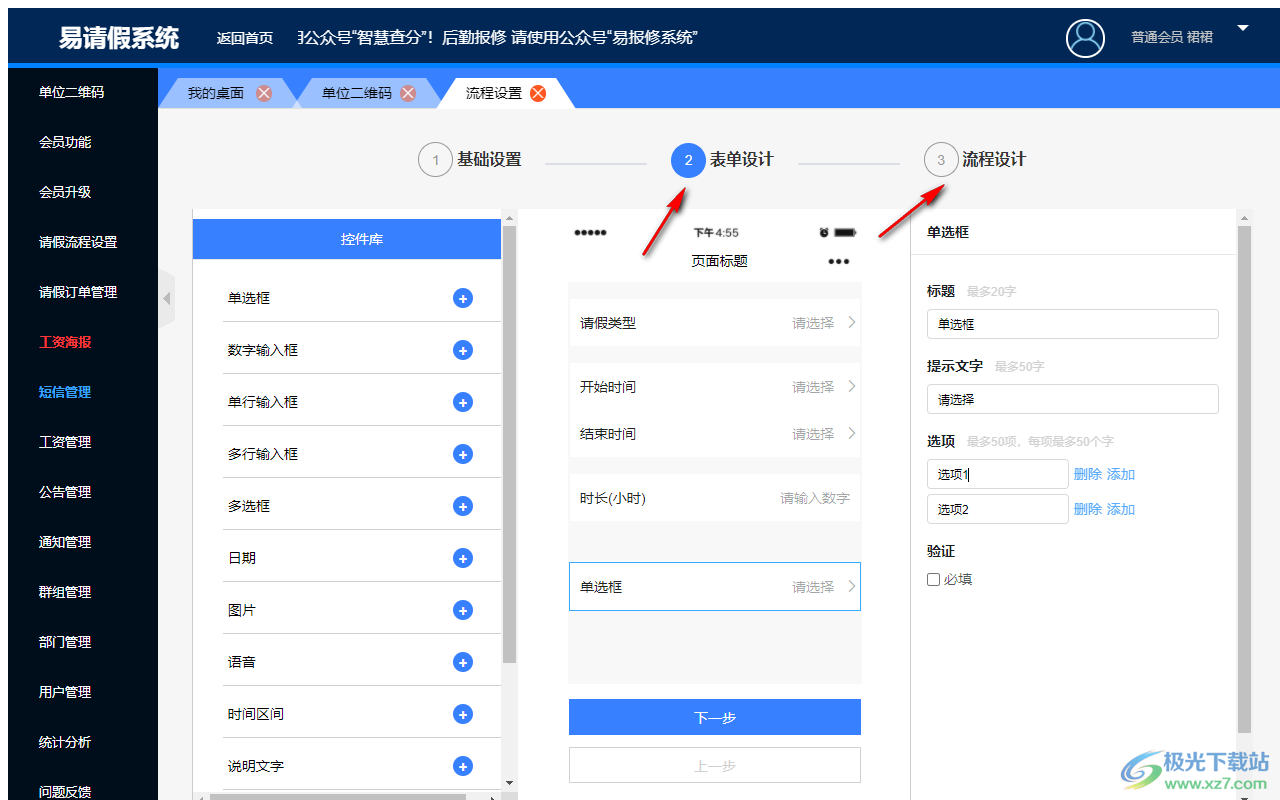Add the 单行输入框 control via plus icon

(463, 402)
